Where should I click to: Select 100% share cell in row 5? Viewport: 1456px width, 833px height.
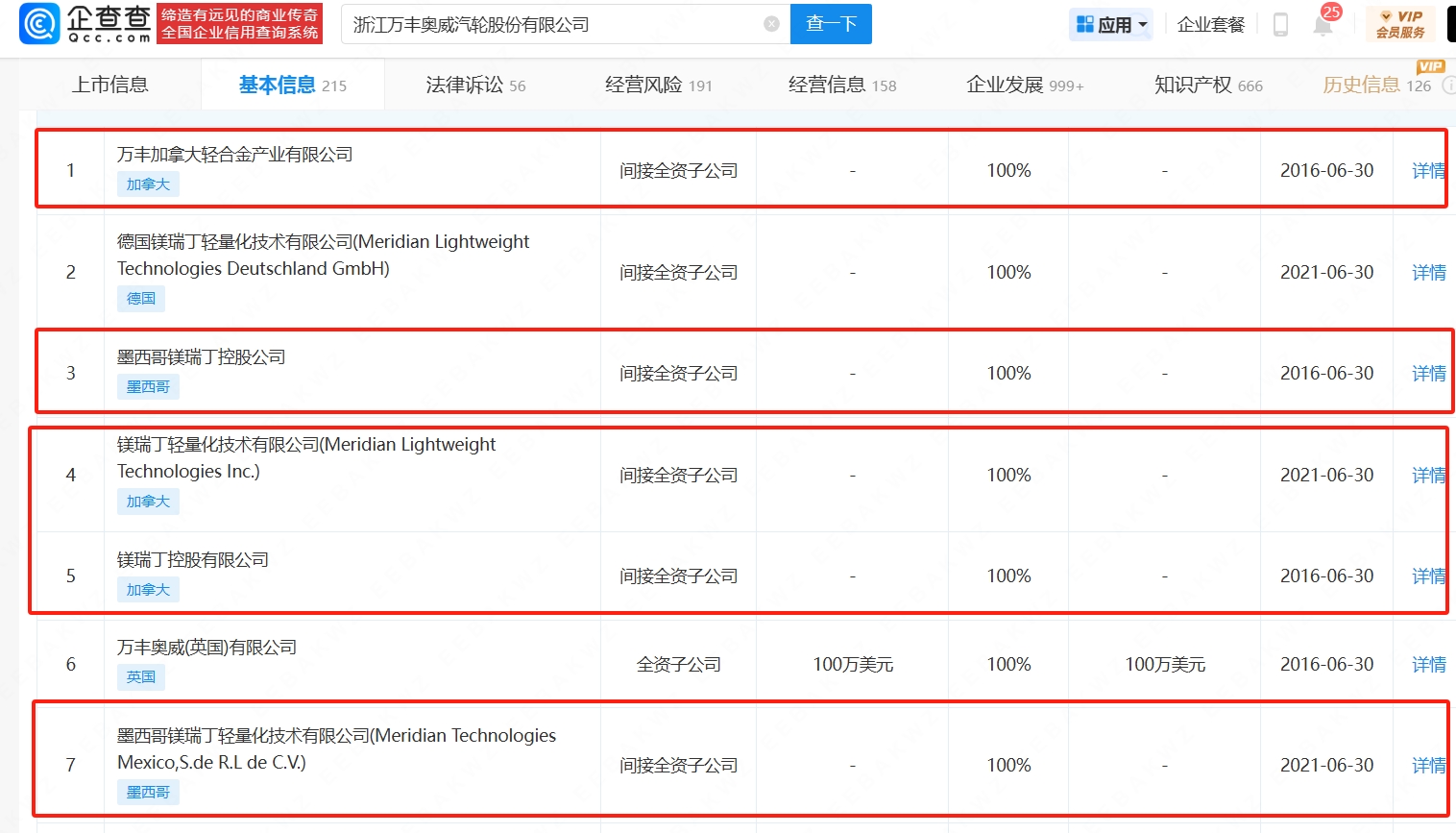point(1008,576)
